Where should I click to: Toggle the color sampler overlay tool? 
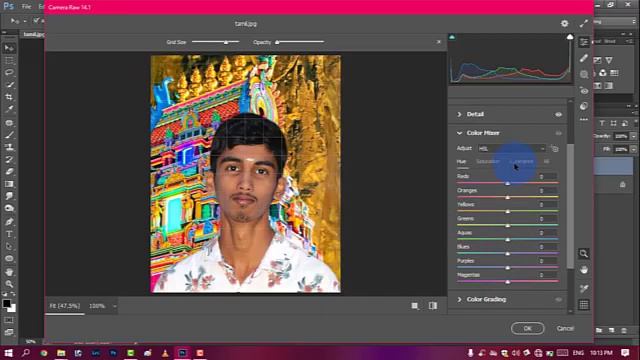coord(584,288)
